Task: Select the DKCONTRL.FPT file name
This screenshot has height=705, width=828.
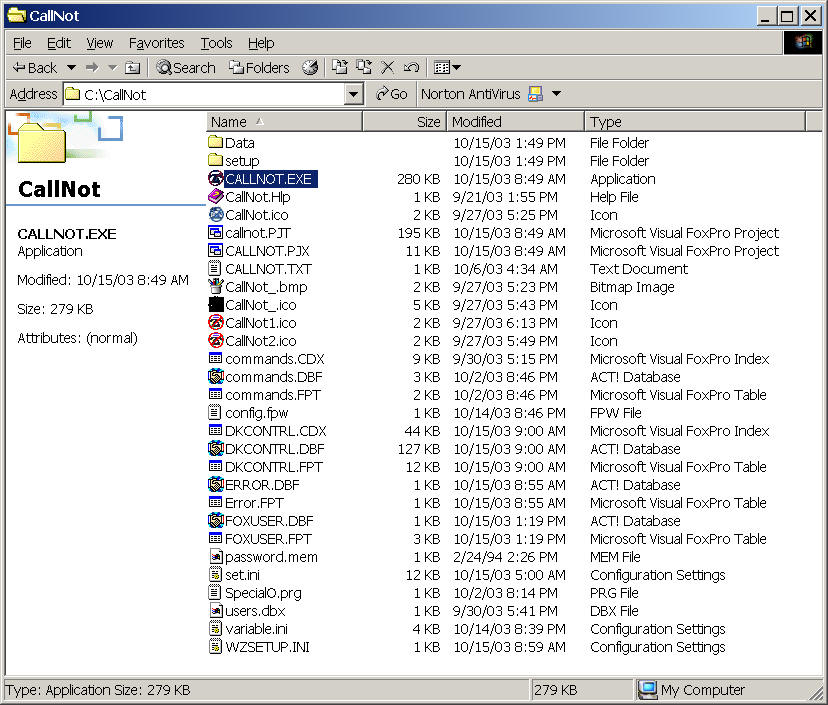Action: 274,467
